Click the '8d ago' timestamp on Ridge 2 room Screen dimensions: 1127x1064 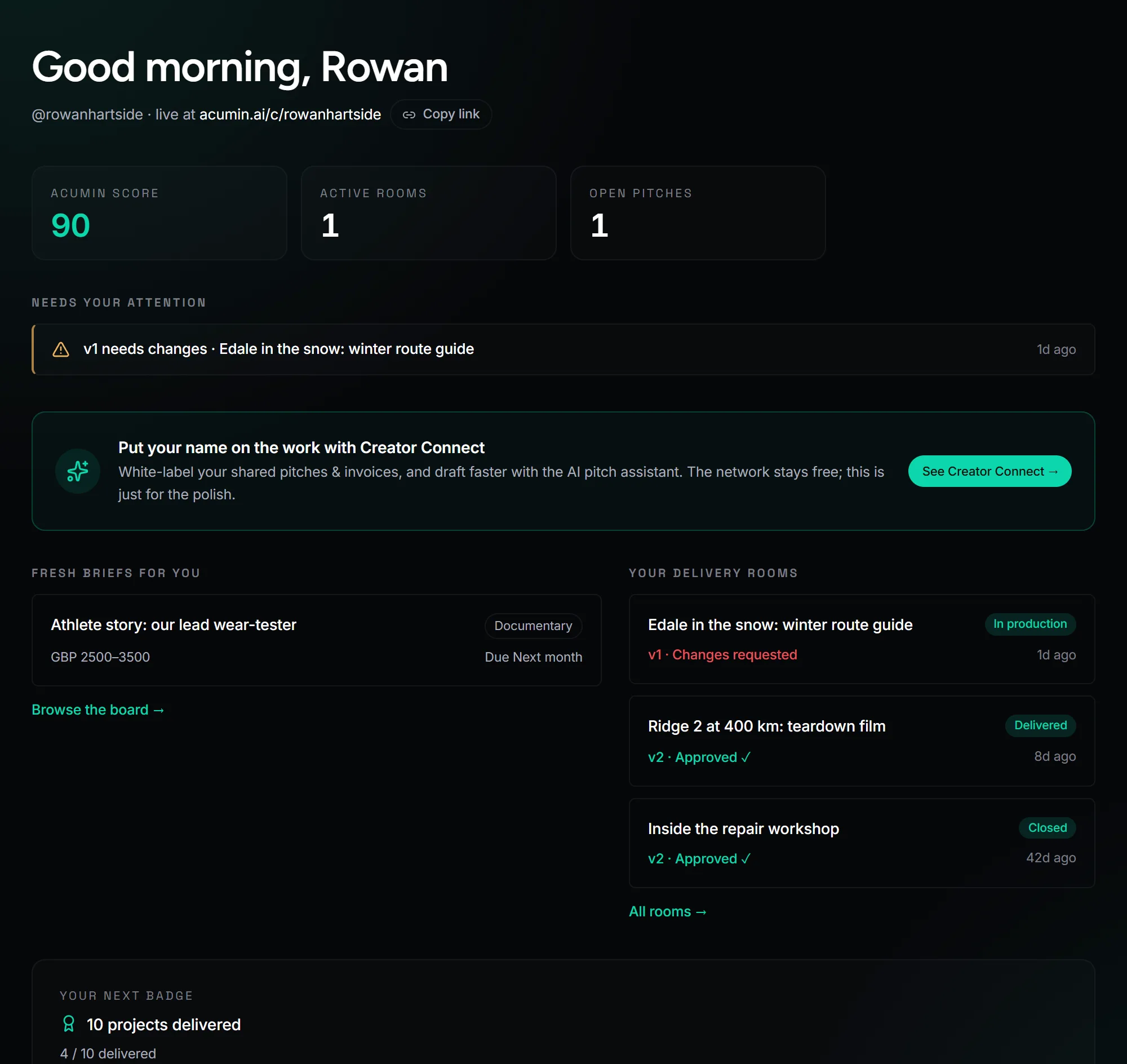click(1054, 756)
